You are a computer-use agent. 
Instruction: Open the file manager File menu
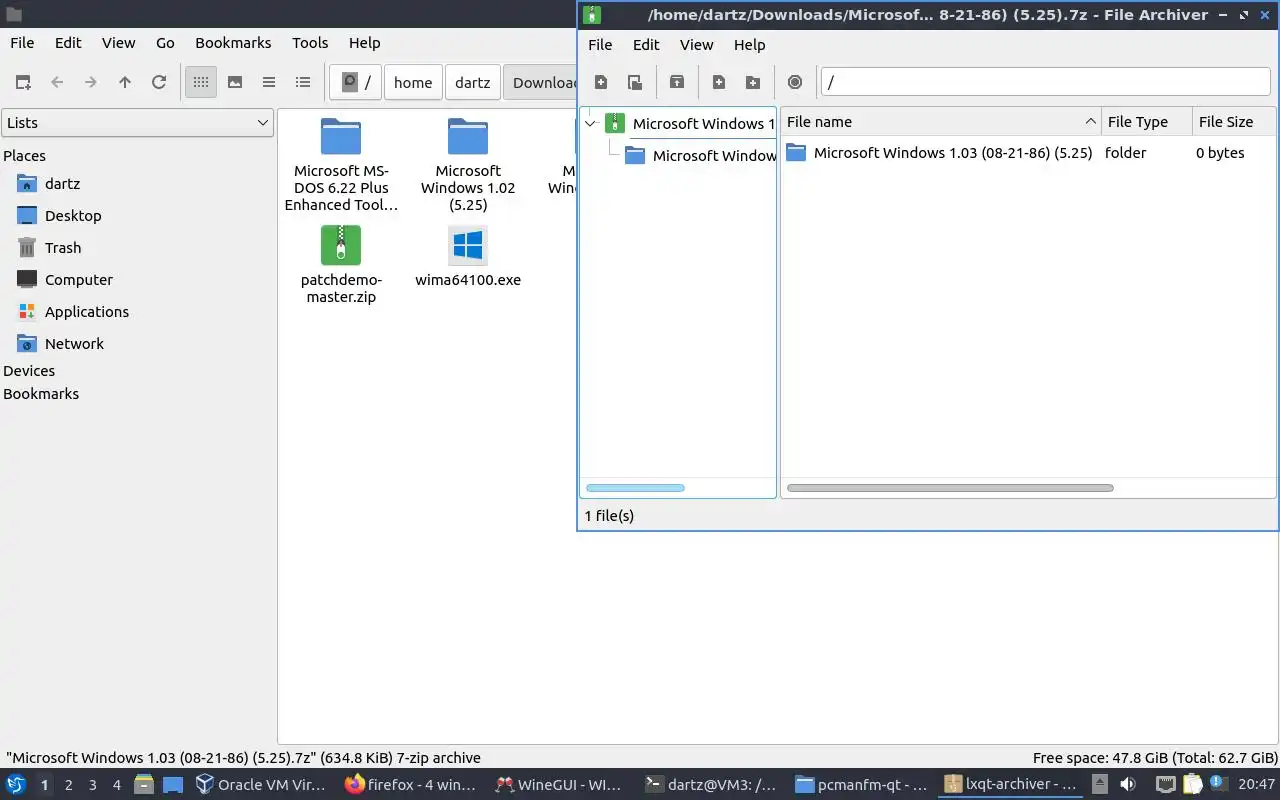(x=22, y=43)
